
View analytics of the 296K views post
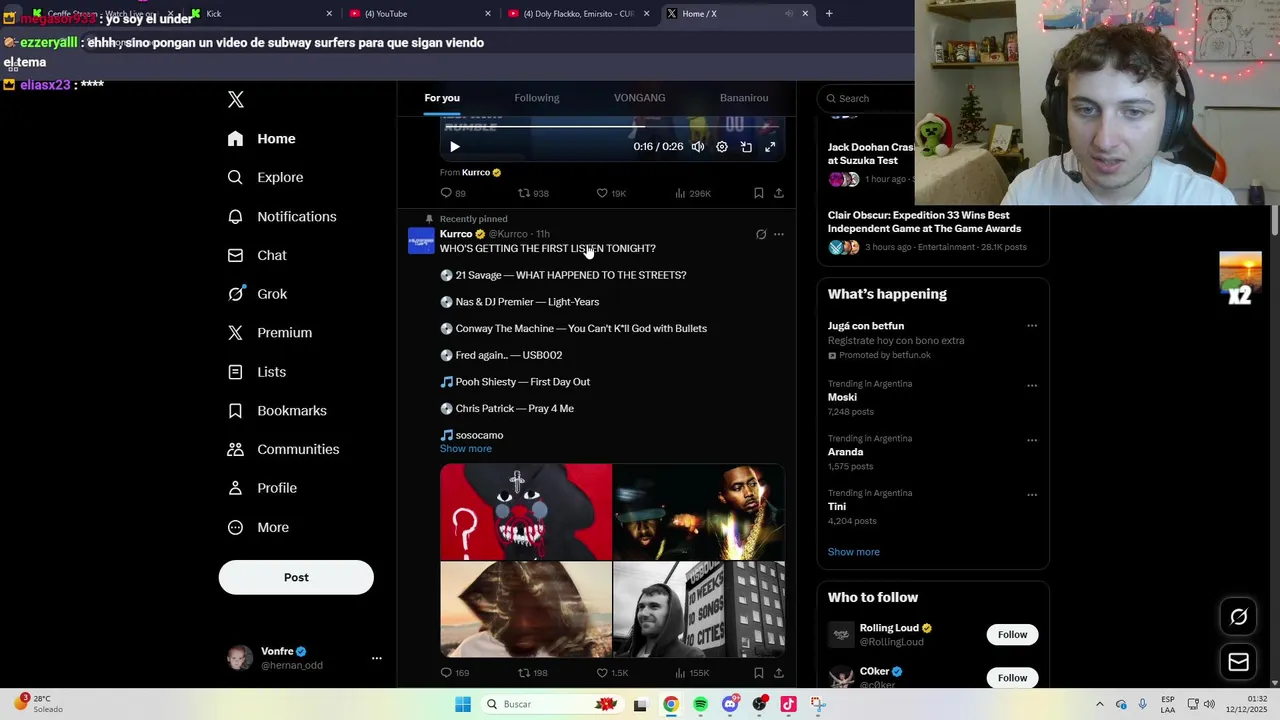click(693, 193)
